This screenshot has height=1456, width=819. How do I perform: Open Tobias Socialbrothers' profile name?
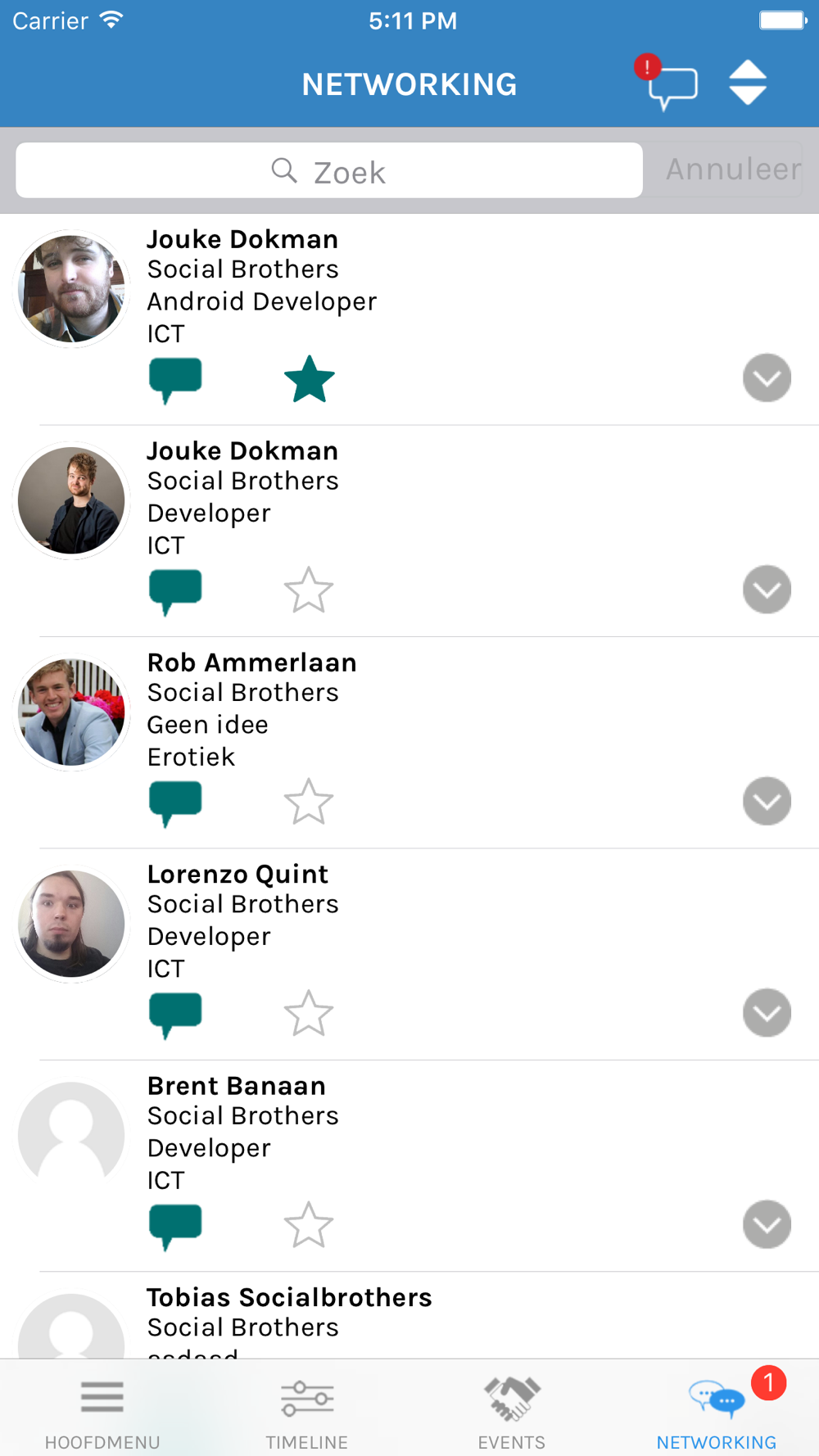[290, 1297]
